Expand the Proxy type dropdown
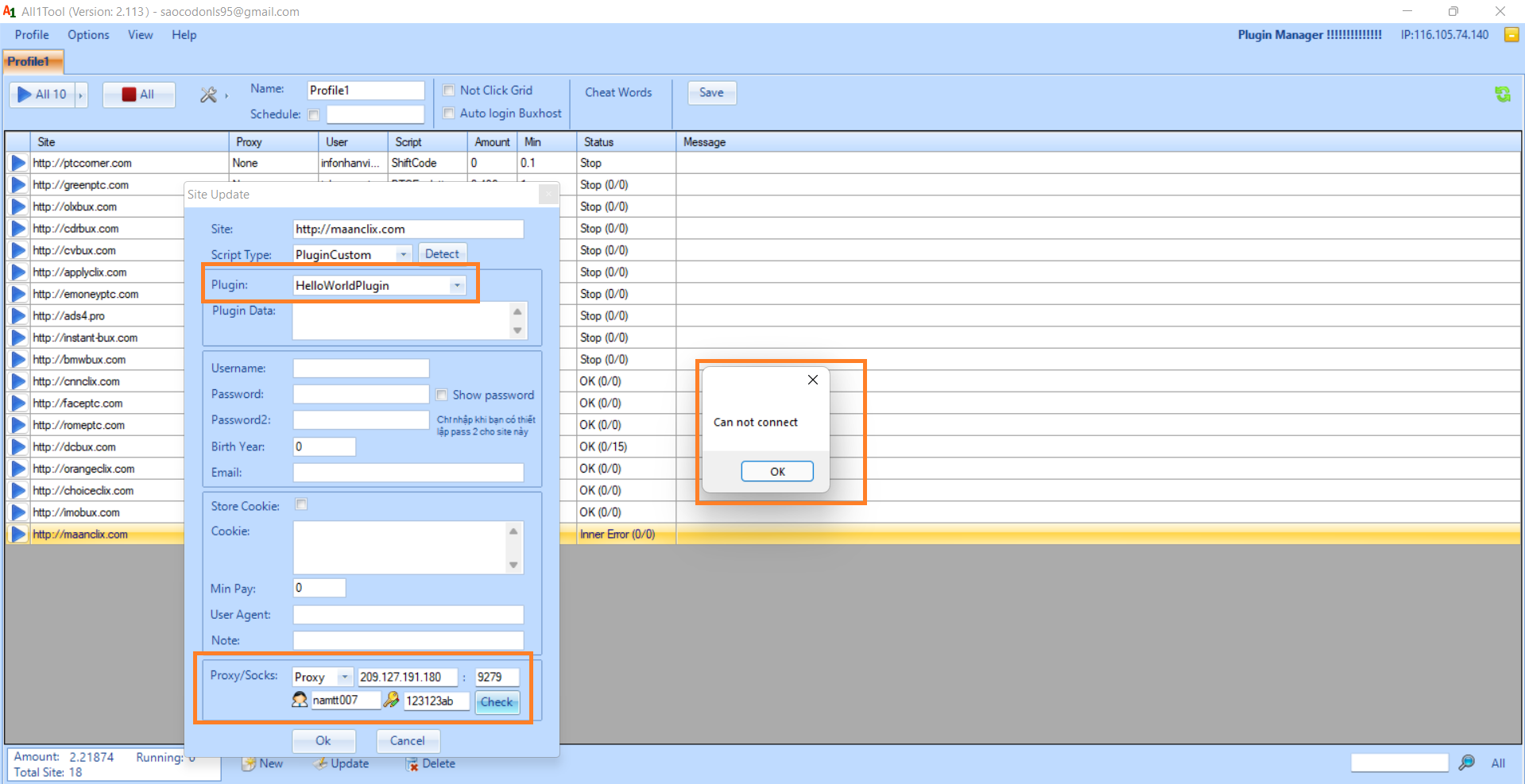Viewport: 1525px width, 784px height. (x=344, y=678)
